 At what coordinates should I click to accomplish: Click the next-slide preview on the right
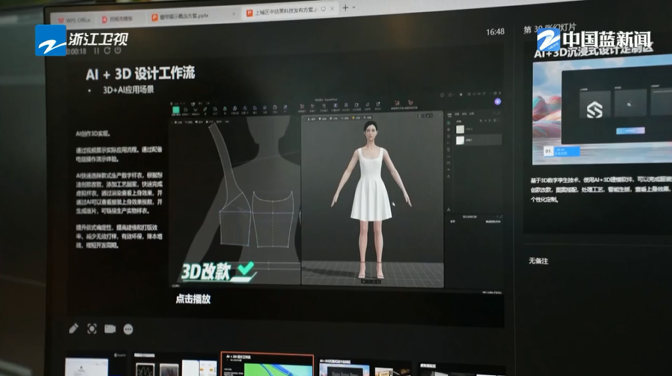pyautogui.click(x=602, y=110)
